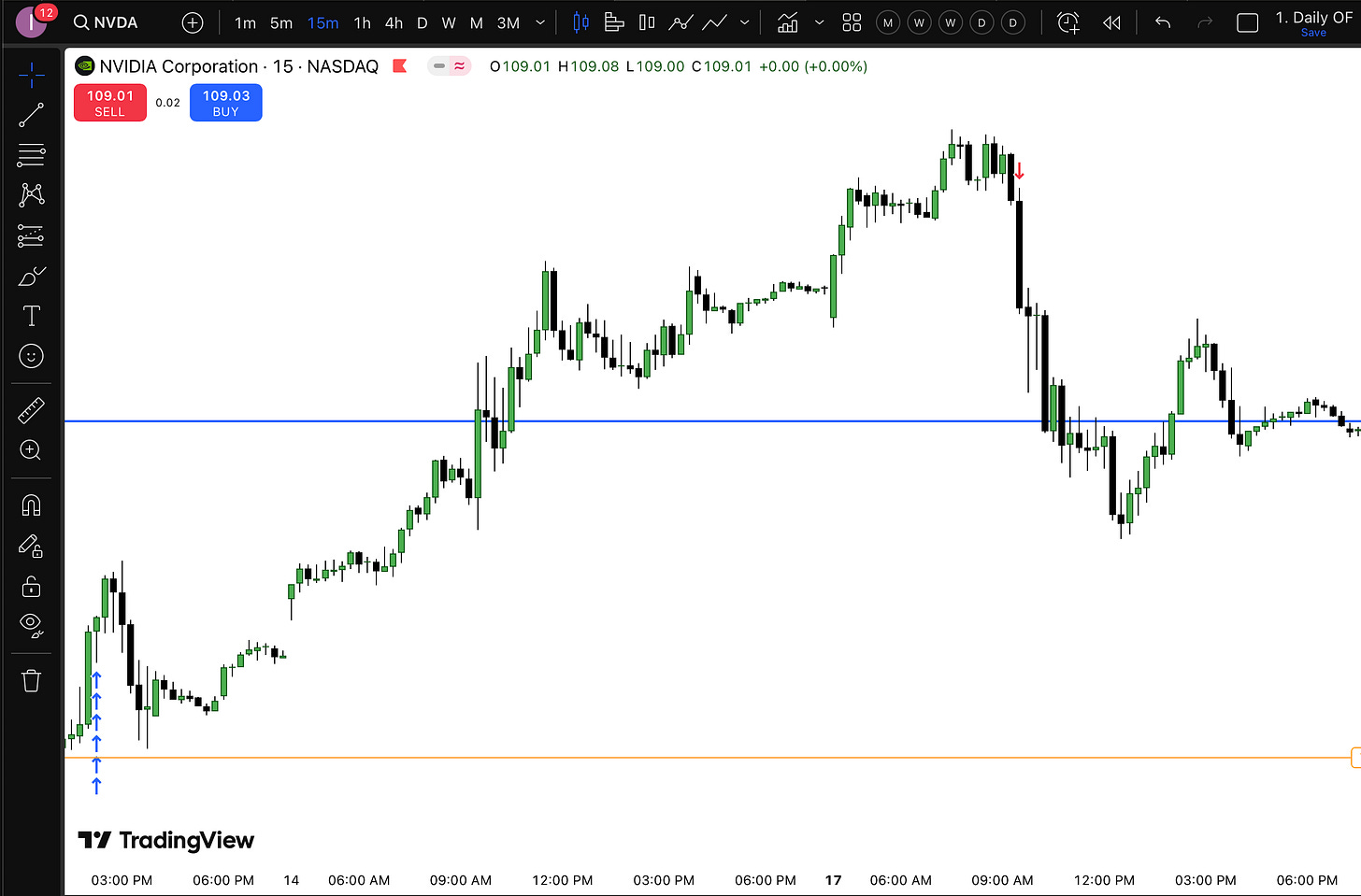
Task: Save the chart layout
Action: 1313,33
